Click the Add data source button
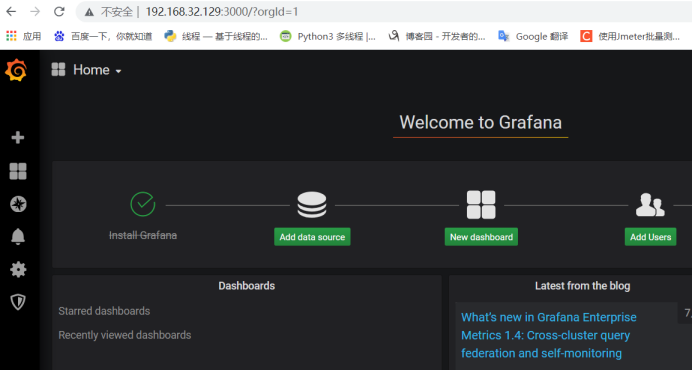The width and height of the screenshot is (692, 370). tap(312, 237)
